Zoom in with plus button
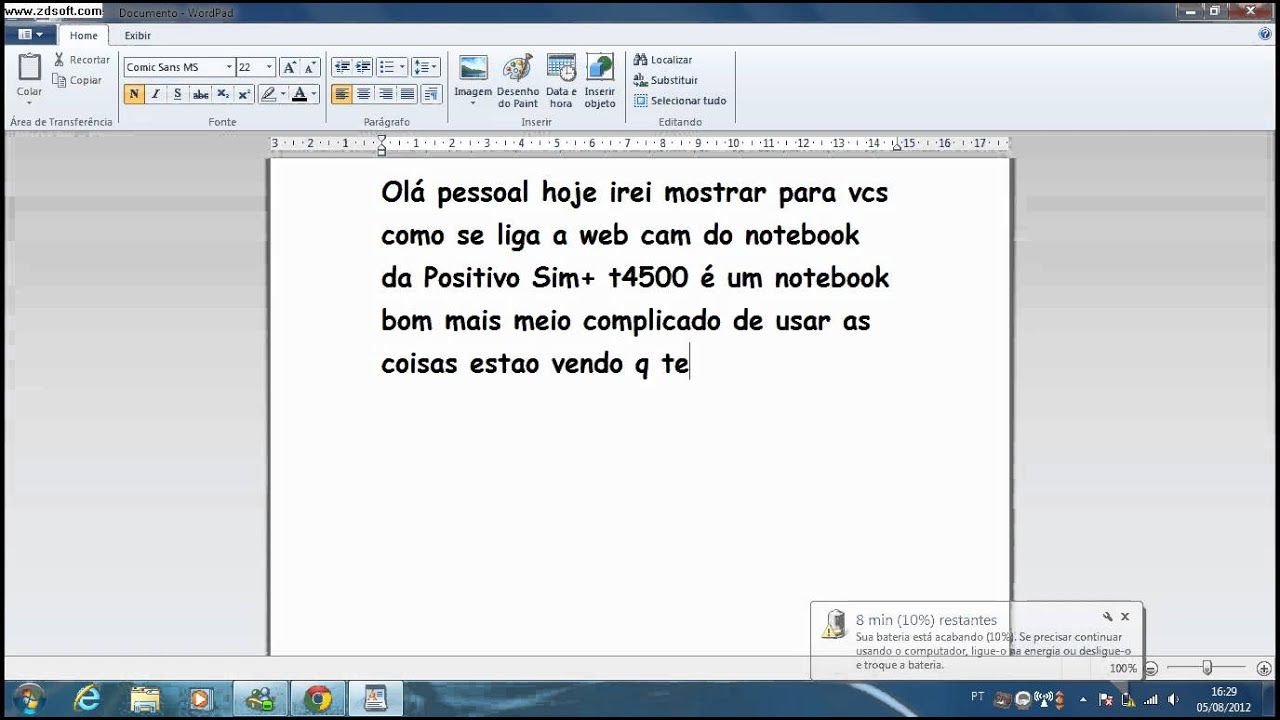Screen dimensions: 1280x720 coord(1264,668)
